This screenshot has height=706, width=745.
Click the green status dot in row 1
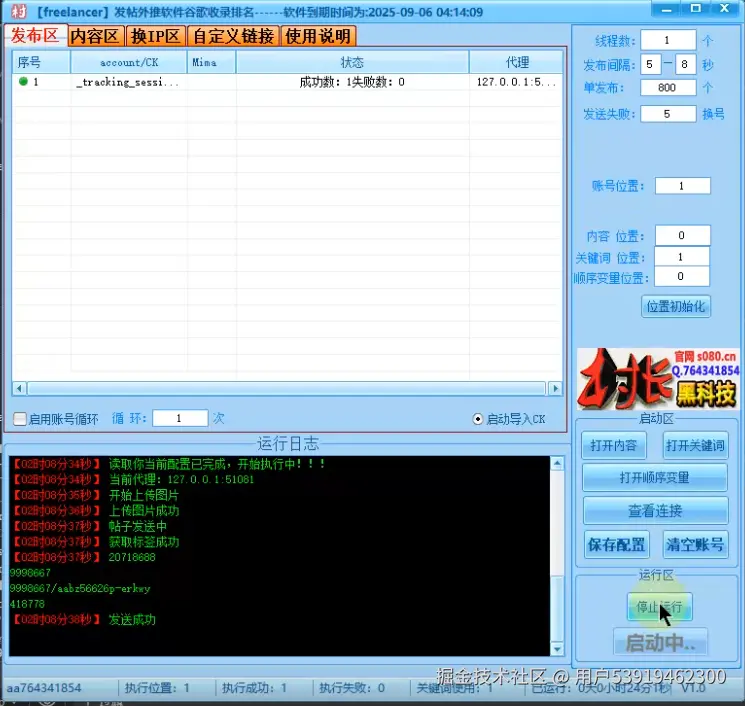point(23,82)
